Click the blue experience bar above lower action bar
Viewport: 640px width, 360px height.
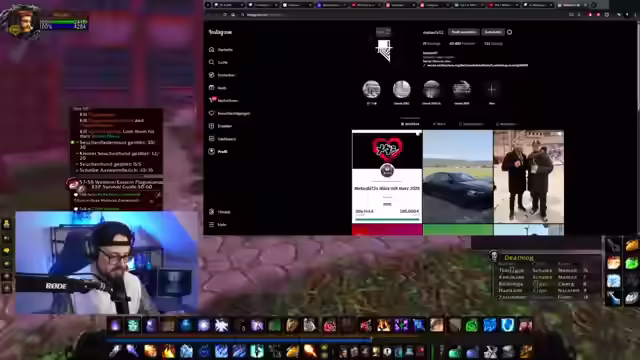click(239, 339)
